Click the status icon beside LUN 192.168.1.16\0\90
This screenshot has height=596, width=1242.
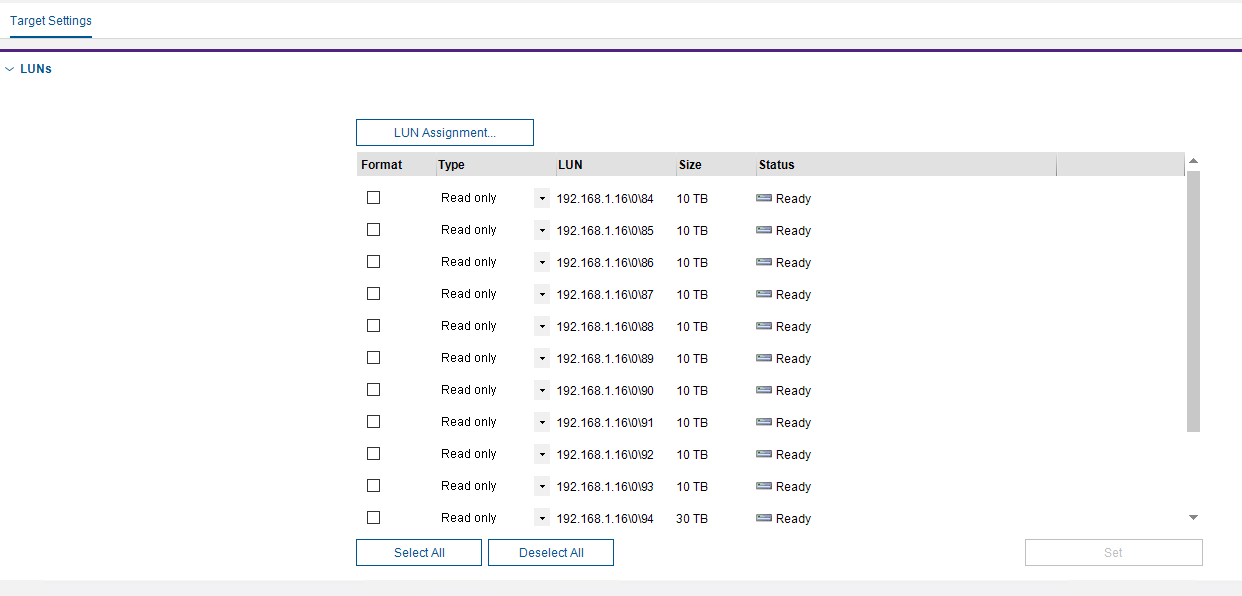pos(764,391)
